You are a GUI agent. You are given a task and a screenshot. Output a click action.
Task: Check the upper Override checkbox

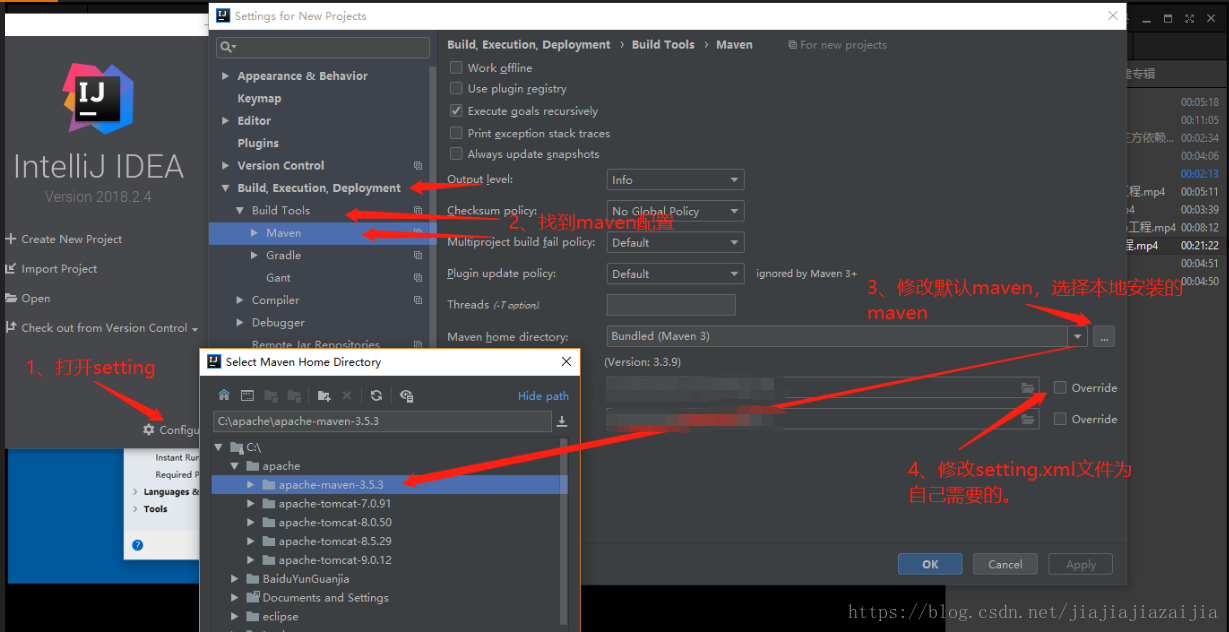coord(1060,388)
